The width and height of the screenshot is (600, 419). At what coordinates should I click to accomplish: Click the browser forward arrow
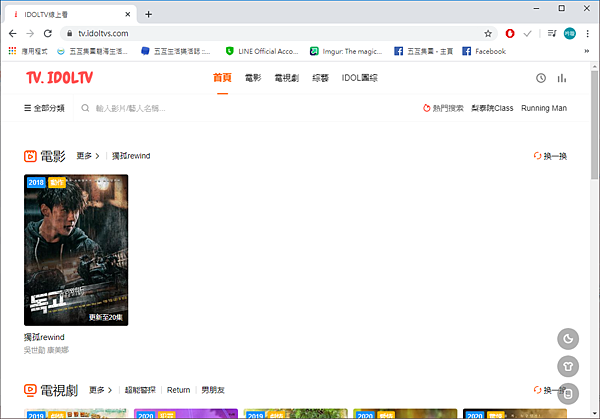point(30,34)
